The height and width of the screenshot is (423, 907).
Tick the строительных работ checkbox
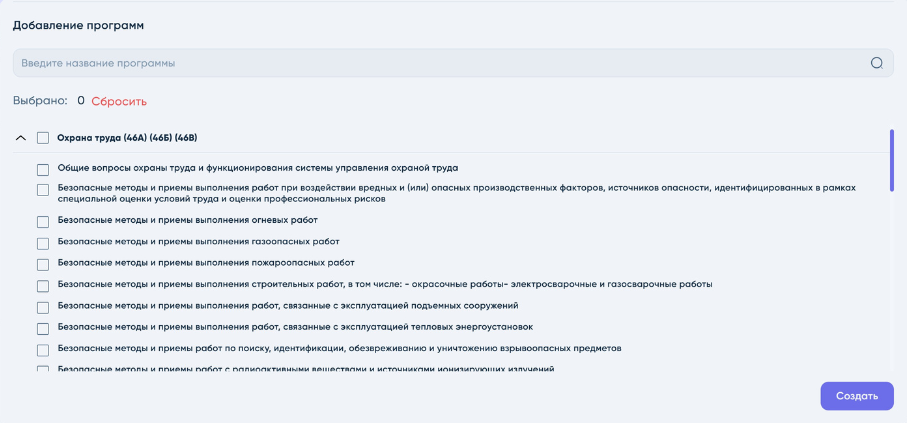(x=43, y=286)
